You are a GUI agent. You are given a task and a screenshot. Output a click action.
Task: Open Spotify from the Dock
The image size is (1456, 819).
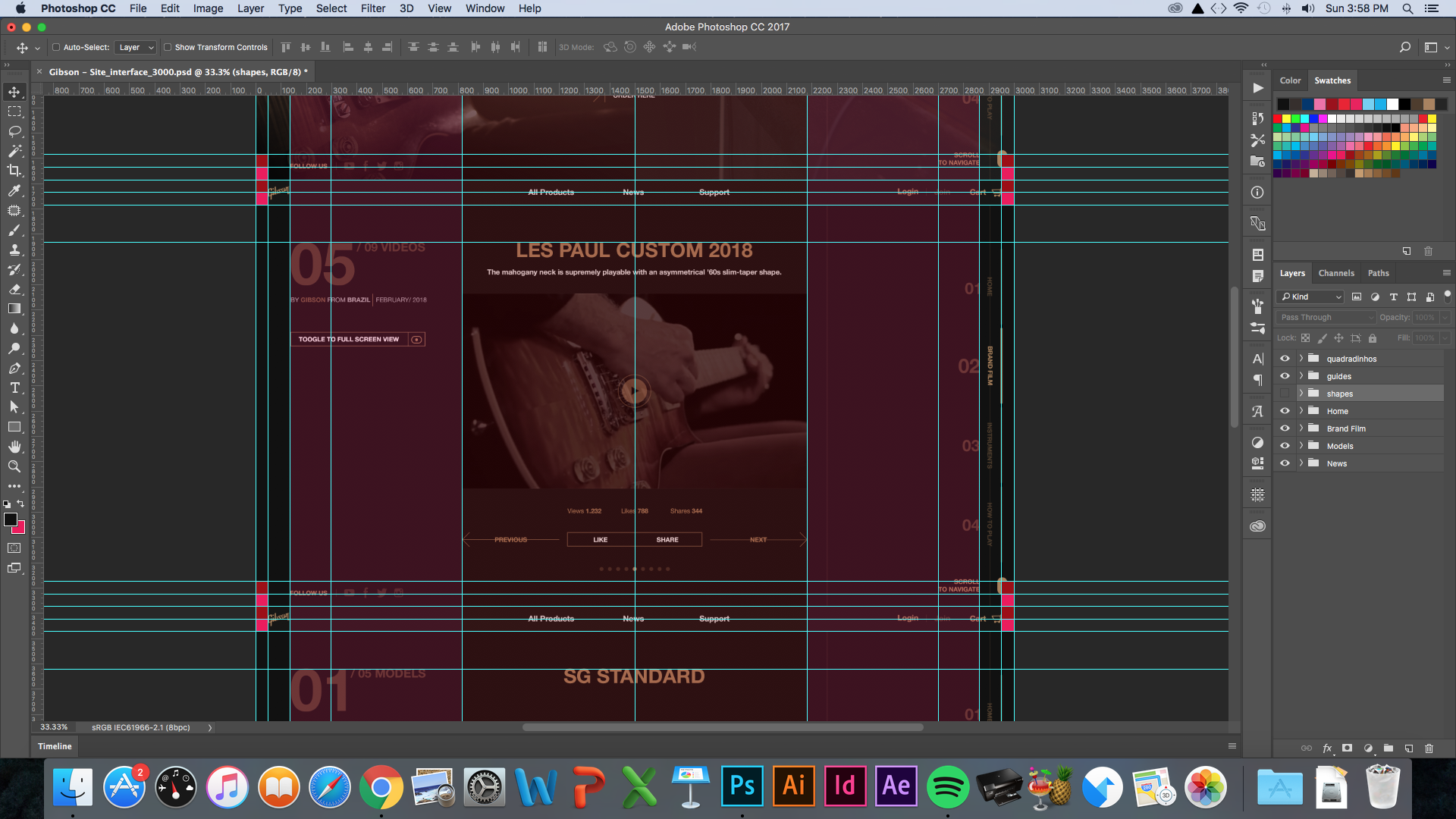[x=947, y=787]
